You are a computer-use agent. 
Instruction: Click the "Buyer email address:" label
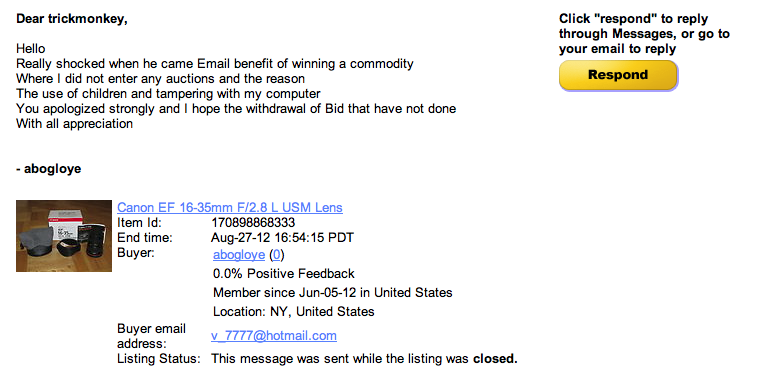(x=151, y=336)
